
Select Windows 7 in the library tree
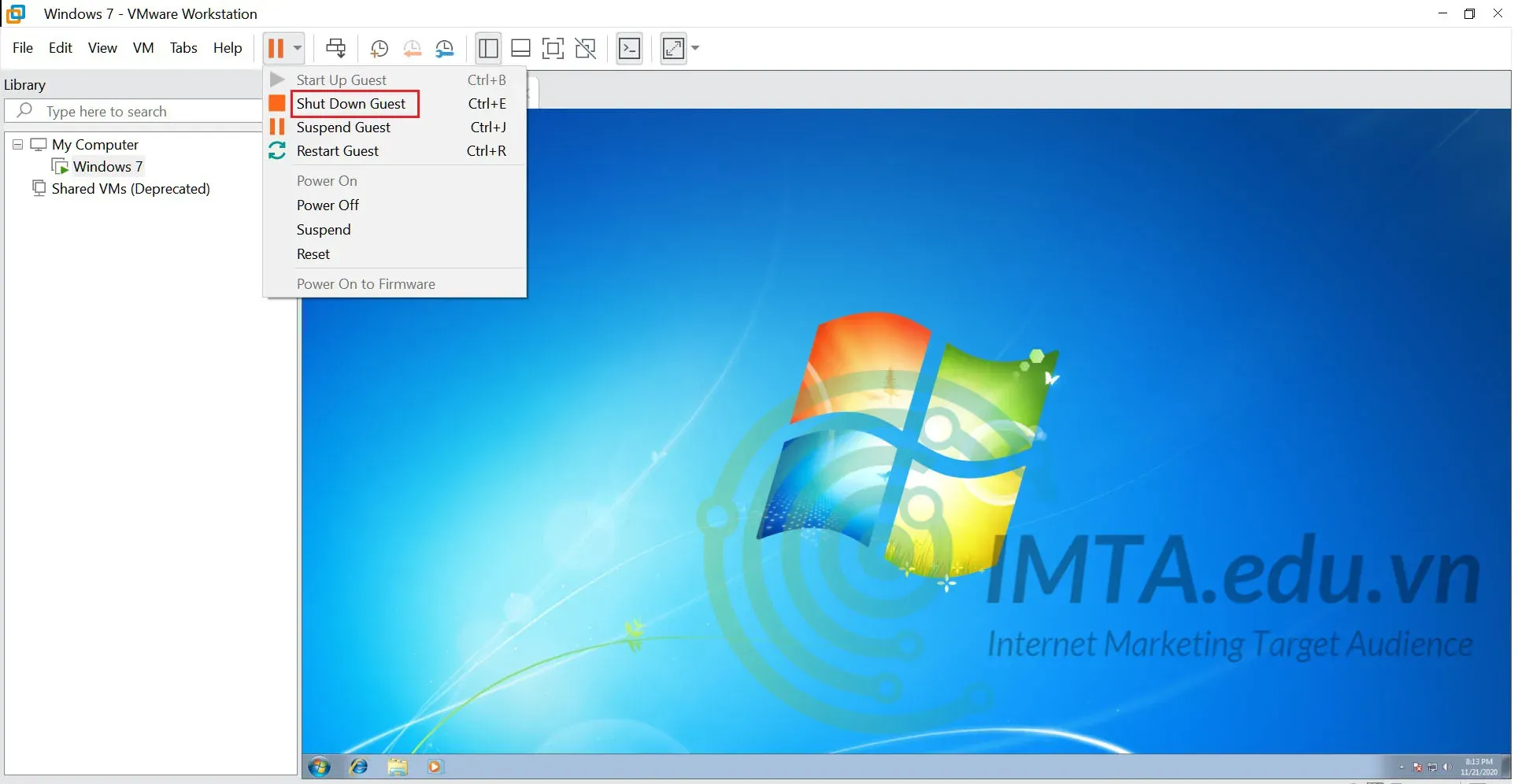point(107,166)
